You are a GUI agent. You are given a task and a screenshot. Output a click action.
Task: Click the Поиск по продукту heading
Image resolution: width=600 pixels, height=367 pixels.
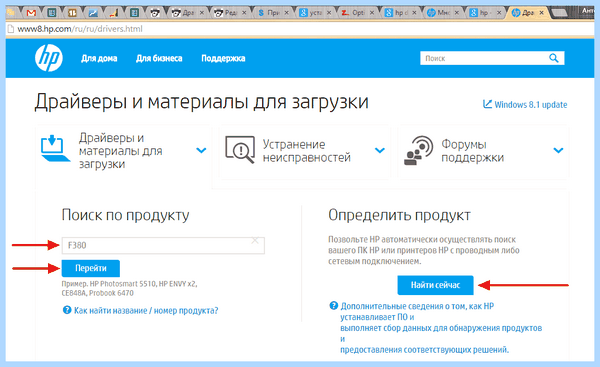(x=126, y=215)
